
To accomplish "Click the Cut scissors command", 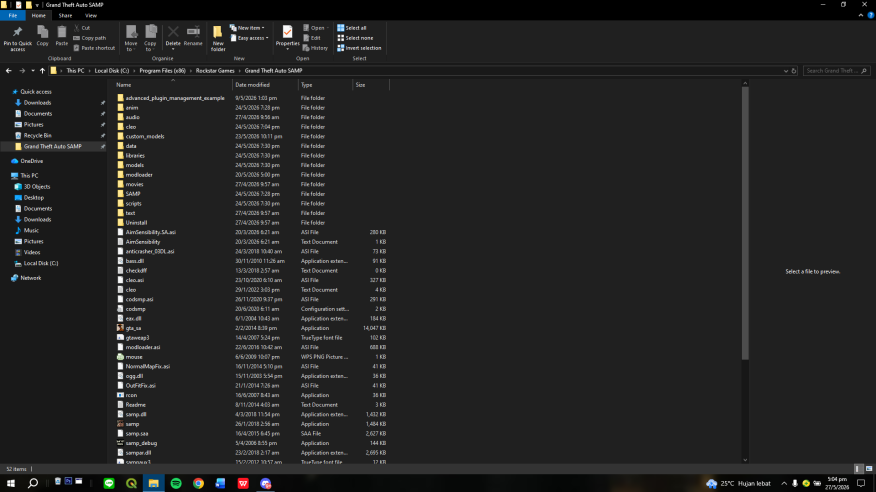I will coord(82,28).
